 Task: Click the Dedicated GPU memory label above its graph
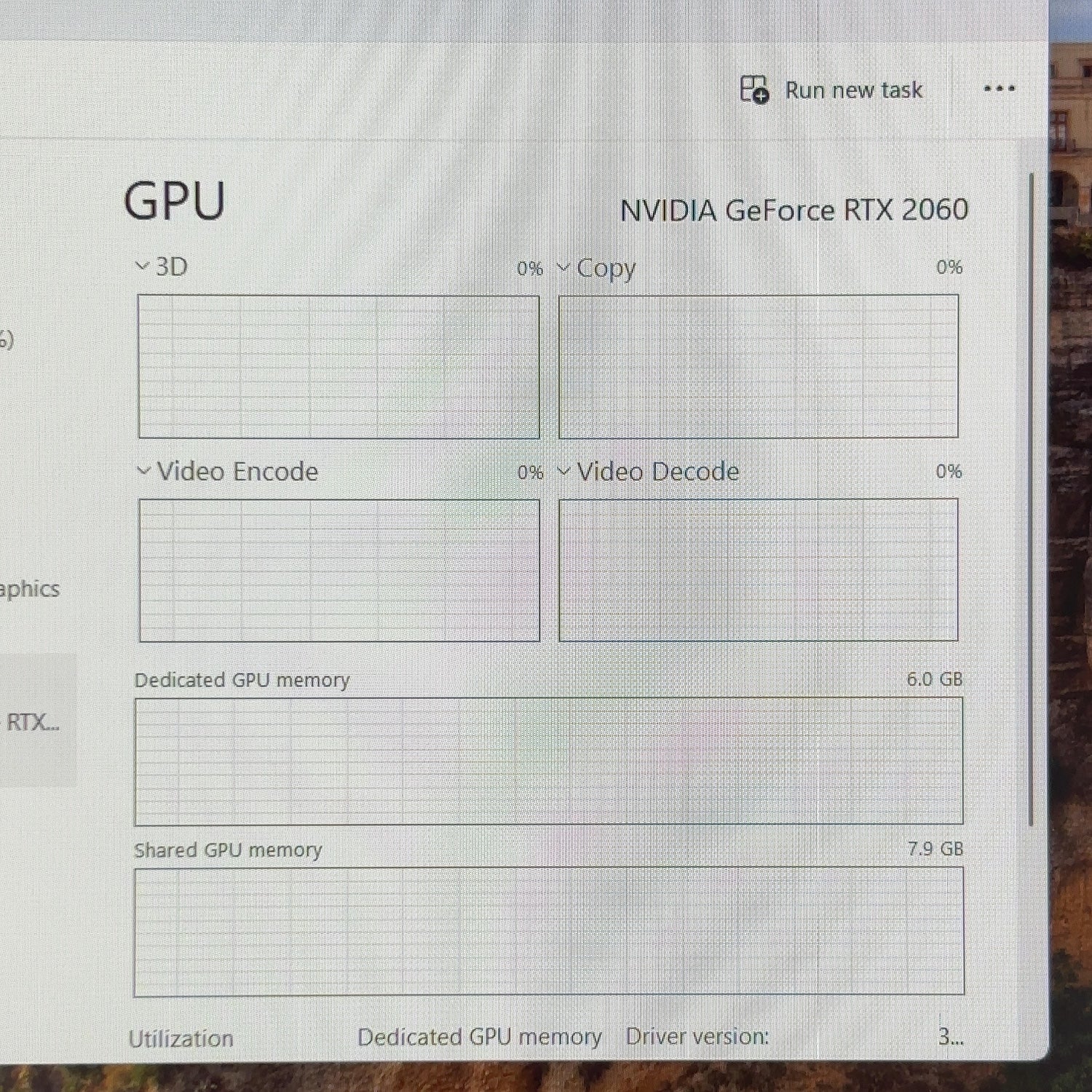point(242,680)
